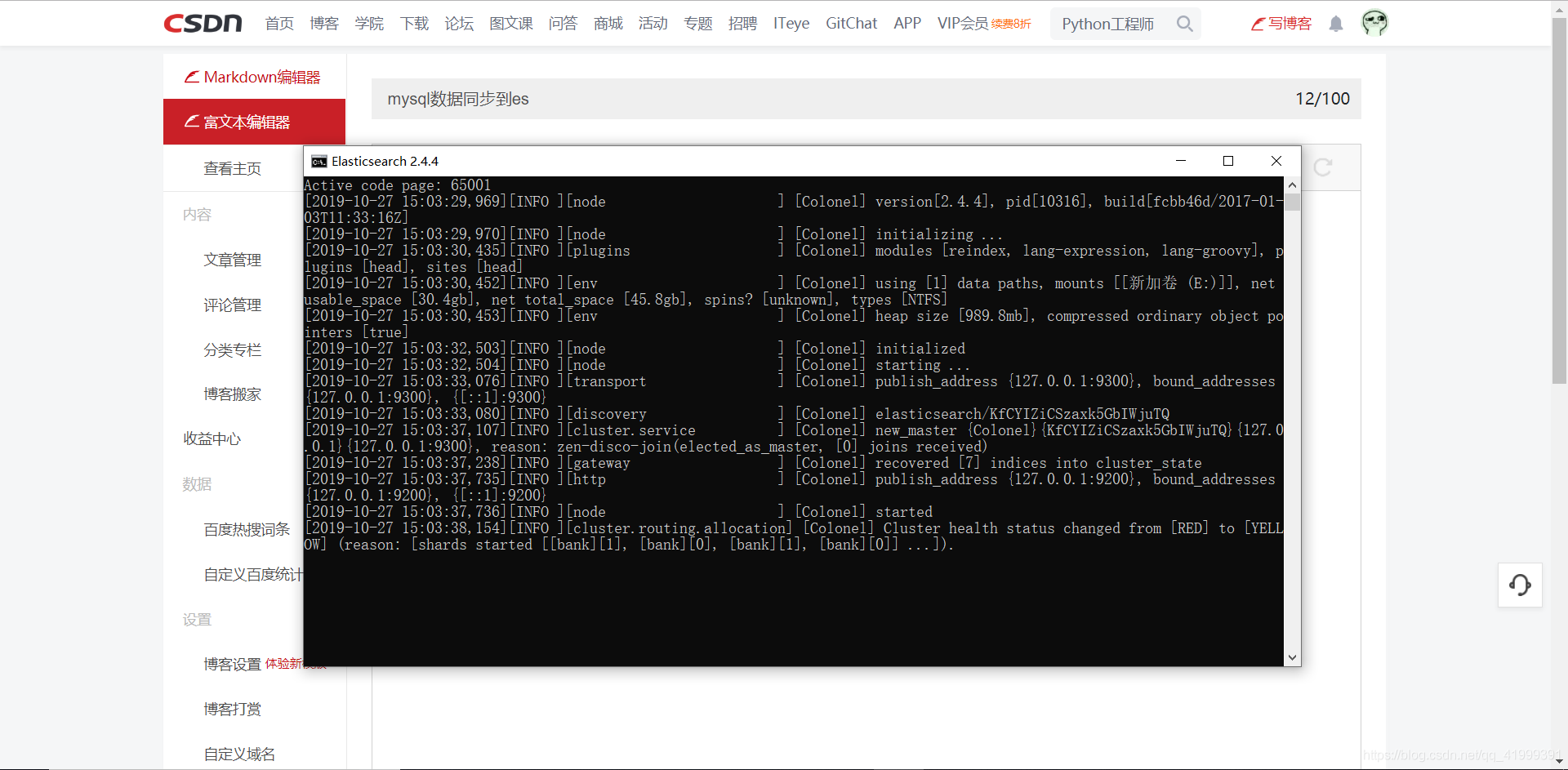
Task: Open 博客搬家 in sidebar
Action: click(233, 394)
